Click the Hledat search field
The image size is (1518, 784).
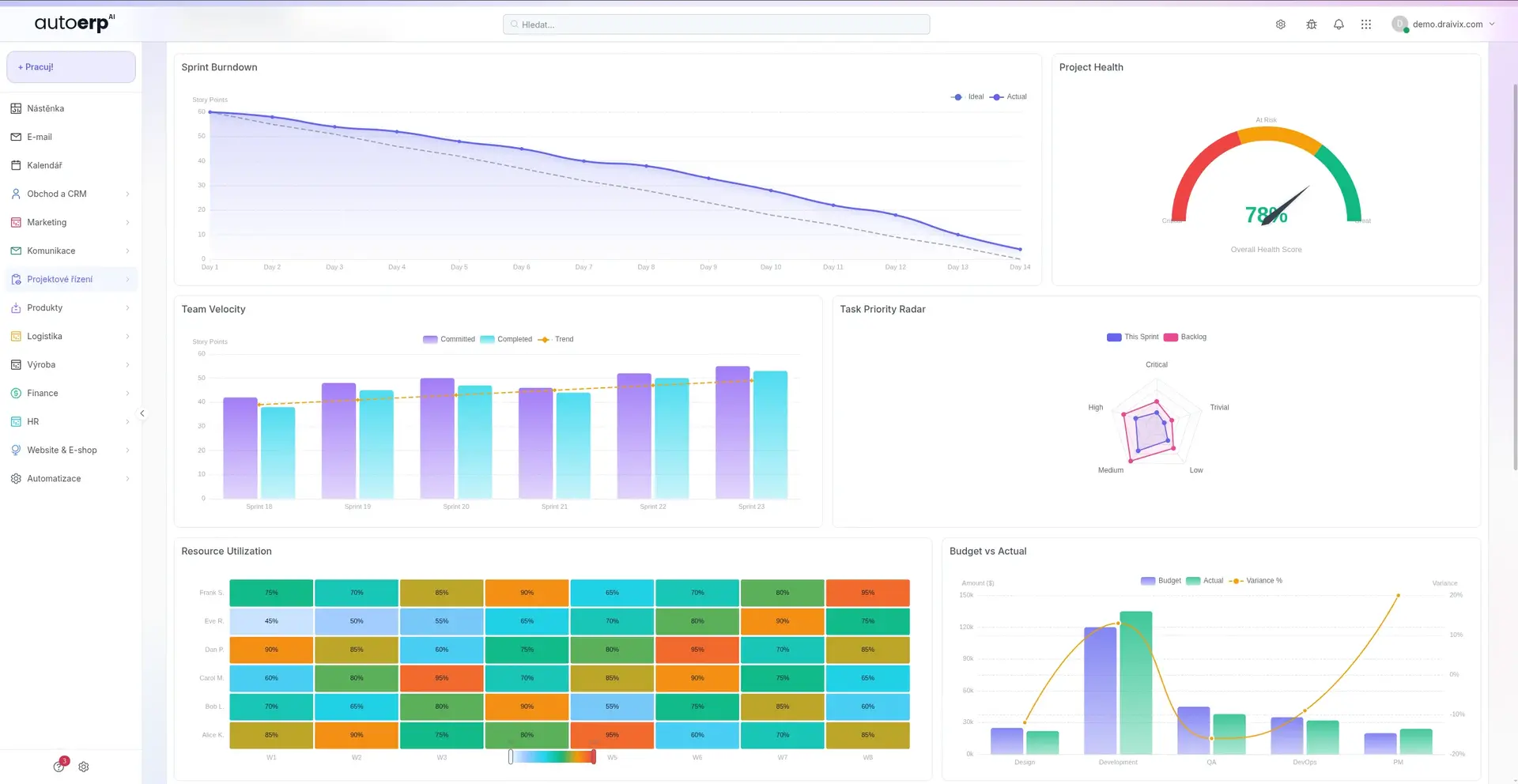click(715, 24)
